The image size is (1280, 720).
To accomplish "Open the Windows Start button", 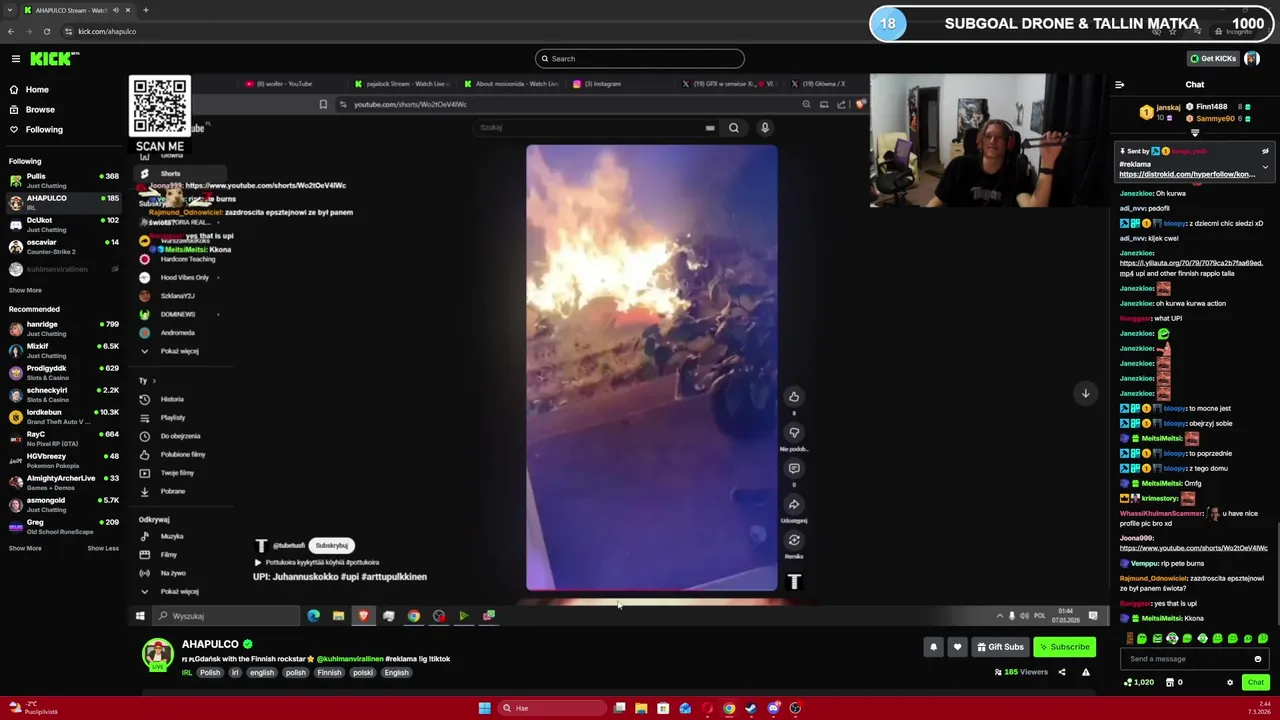I will click(x=484, y=708).
